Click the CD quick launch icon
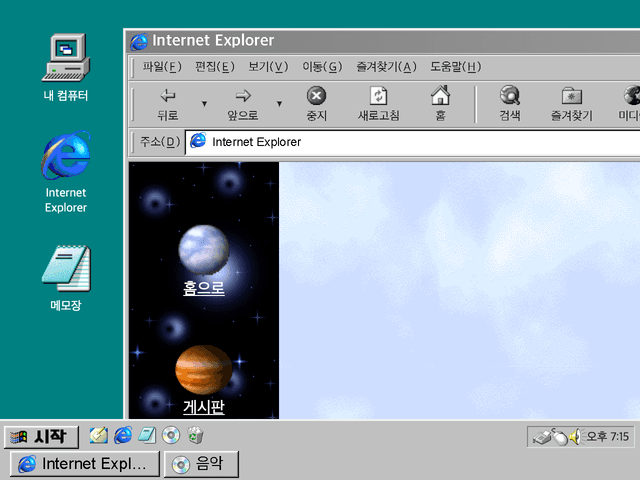Viewport: 640px width, 480px height. coord(171,436)
